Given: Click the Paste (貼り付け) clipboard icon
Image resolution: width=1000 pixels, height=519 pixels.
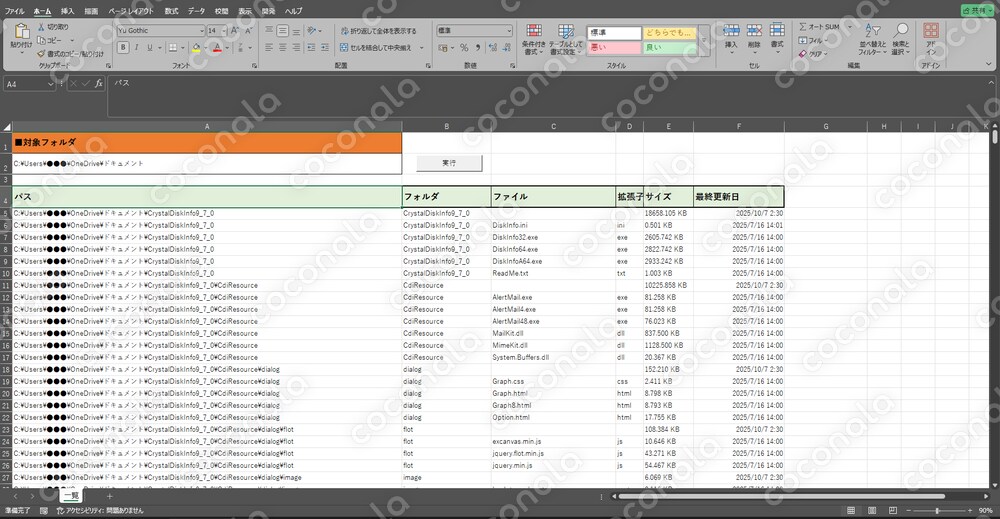Looking at the screenshot, I should [x=21, y=31].
